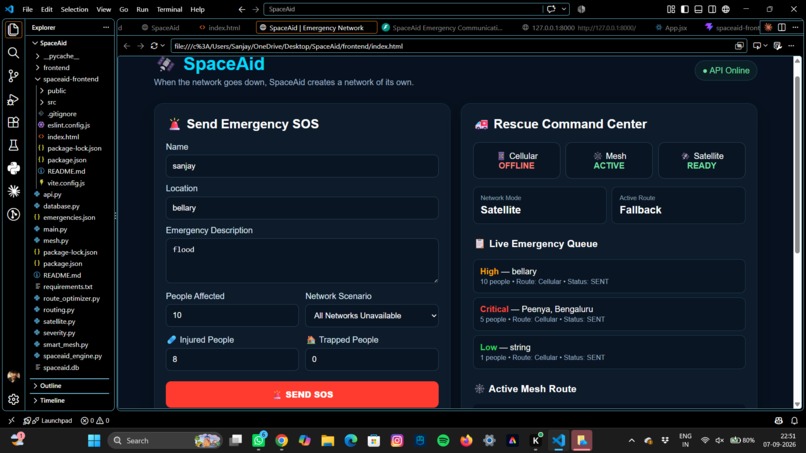This screenshot has width=806, height=453.
Task: Go back in the embedded browser
Action: point(127,46)
